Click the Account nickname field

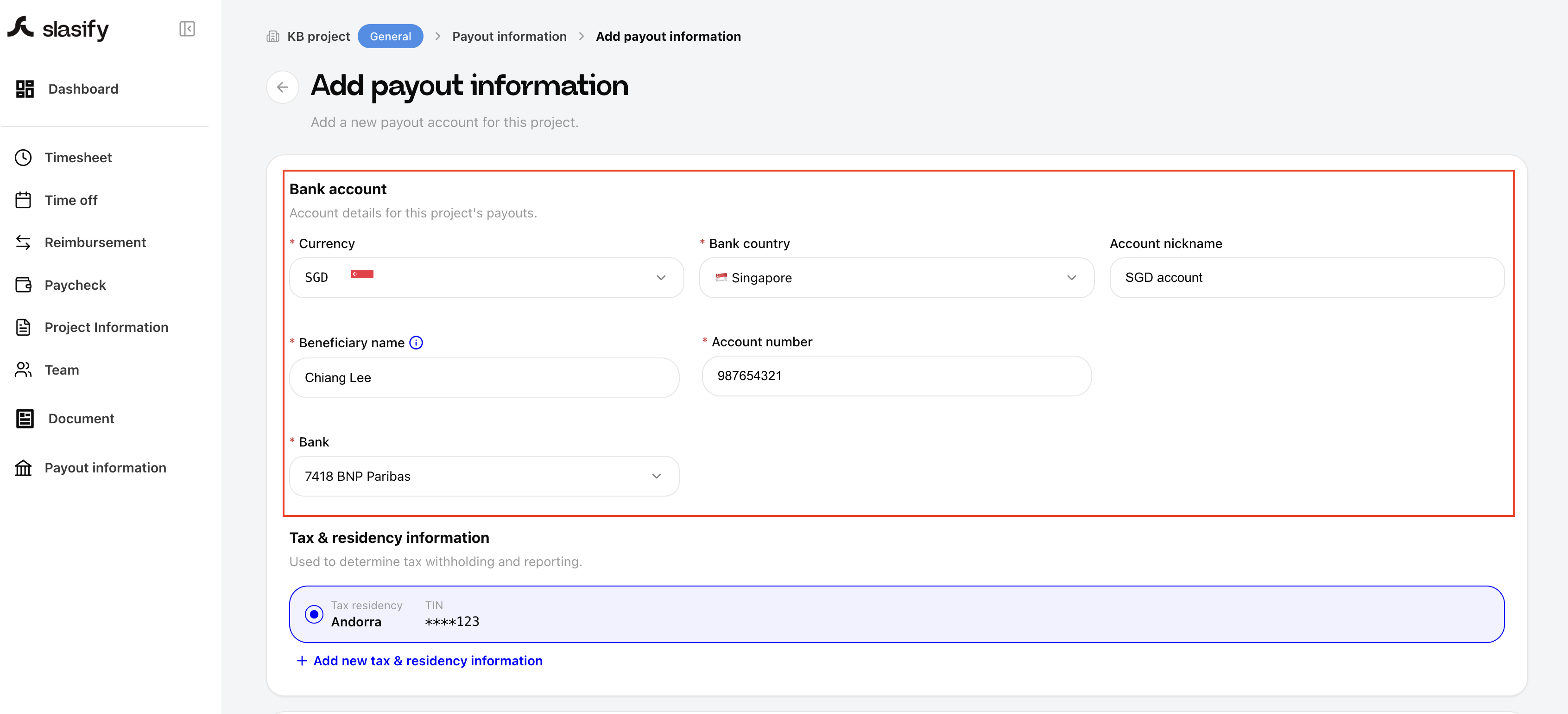coord(1307,278)
